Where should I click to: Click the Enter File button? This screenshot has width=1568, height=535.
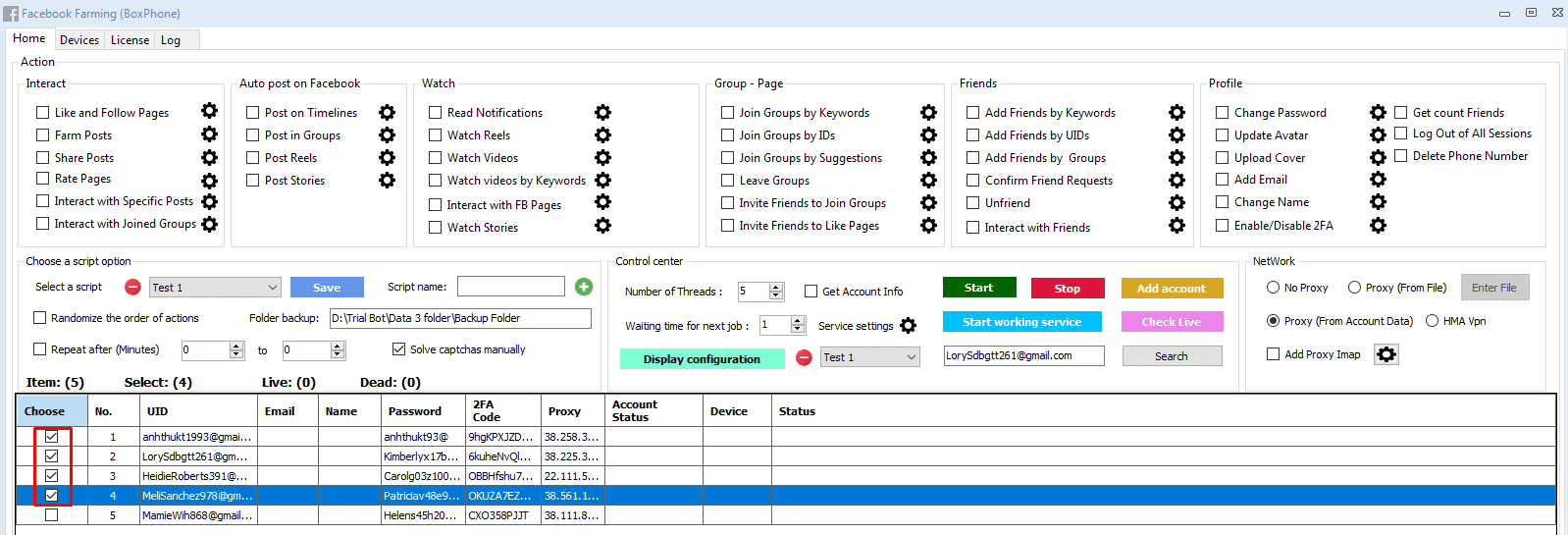[x=1494, y=287]
